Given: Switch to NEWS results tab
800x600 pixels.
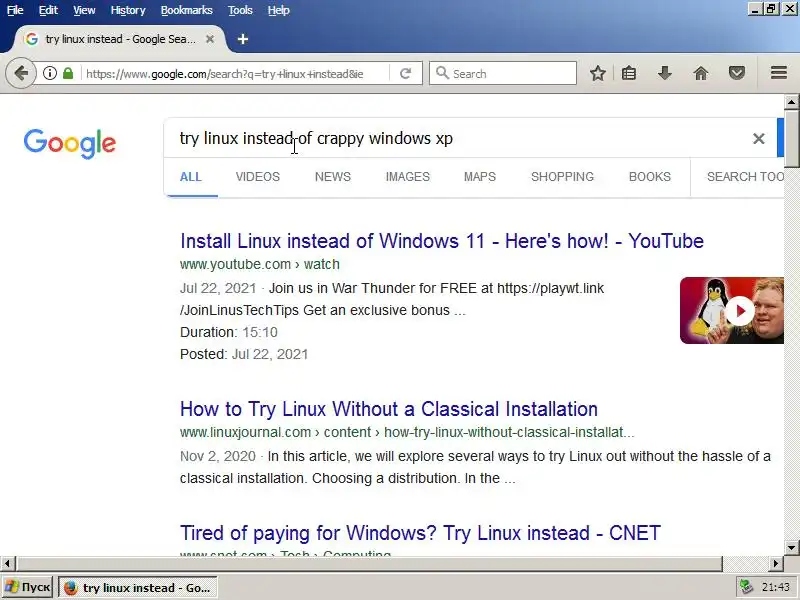Looking at the screenshot, I should (x=333, y=177).
